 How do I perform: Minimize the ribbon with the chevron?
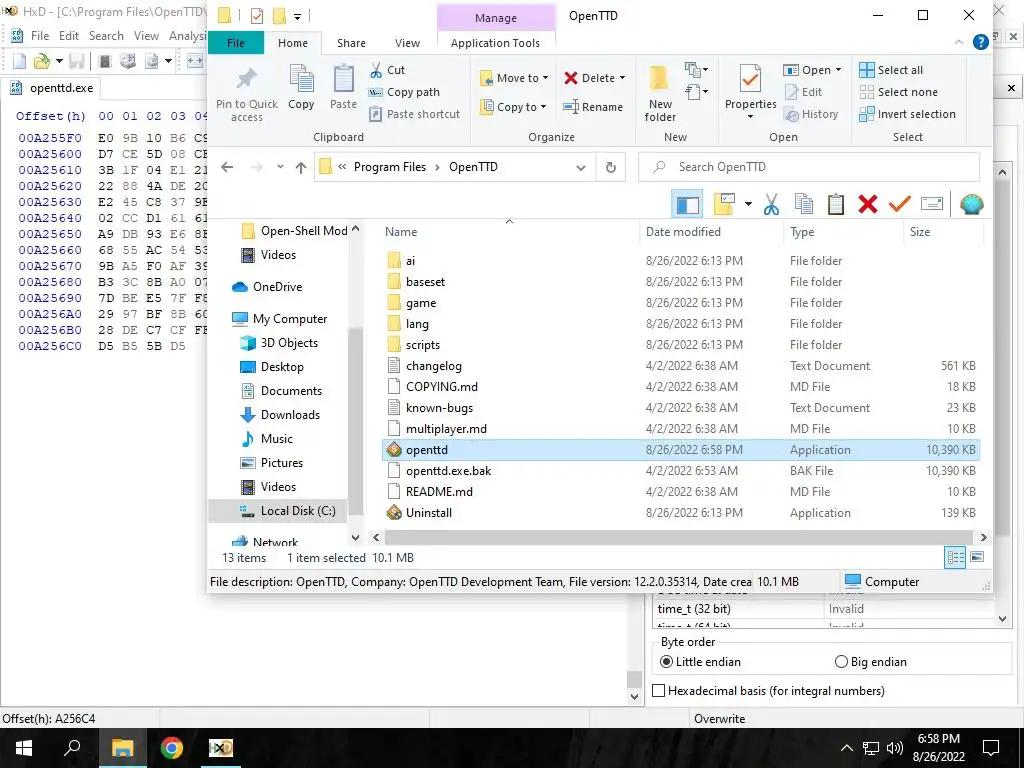click(958, 42)
